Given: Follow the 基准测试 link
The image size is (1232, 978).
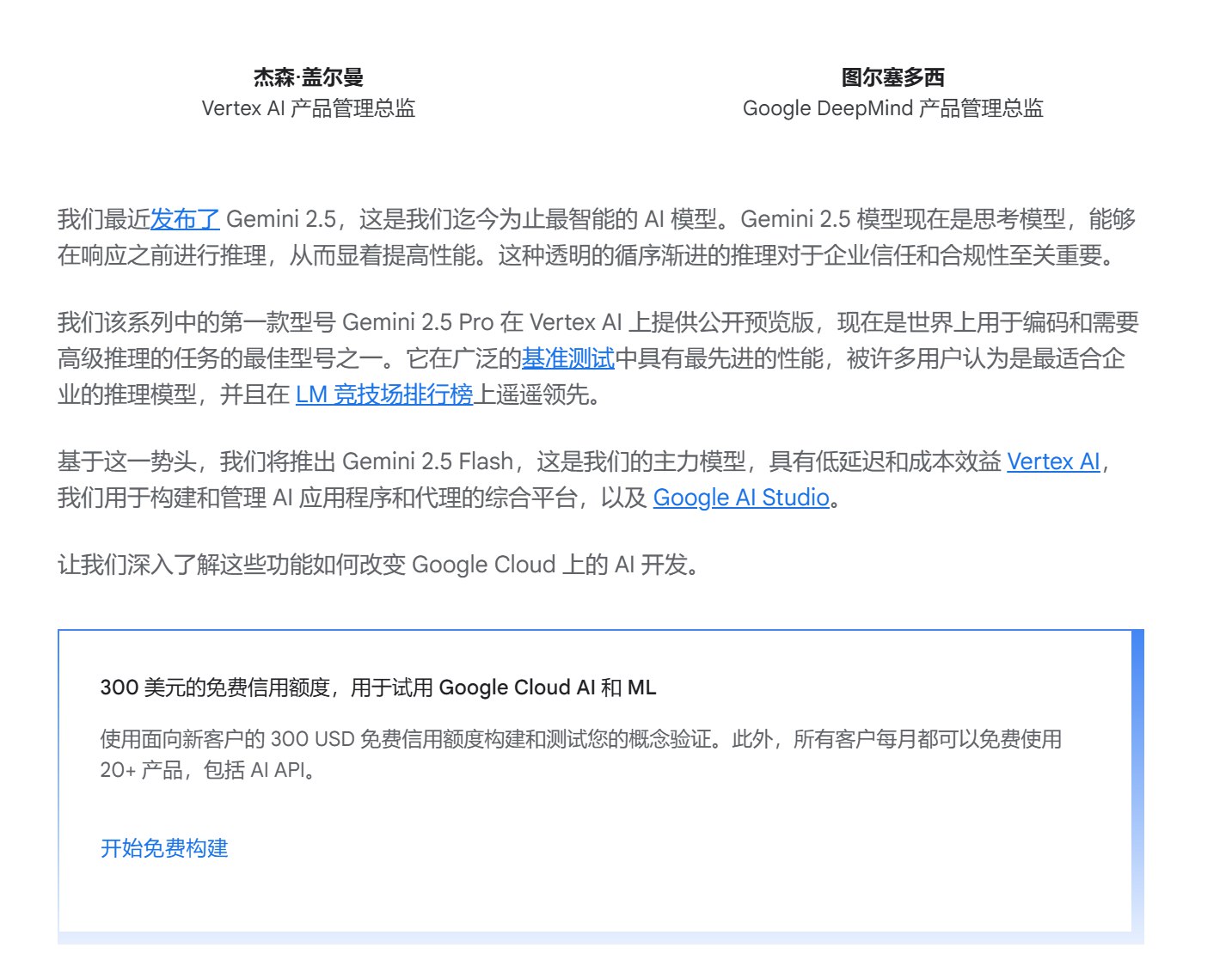Looking at the screenshot, I should coord(568,358).
